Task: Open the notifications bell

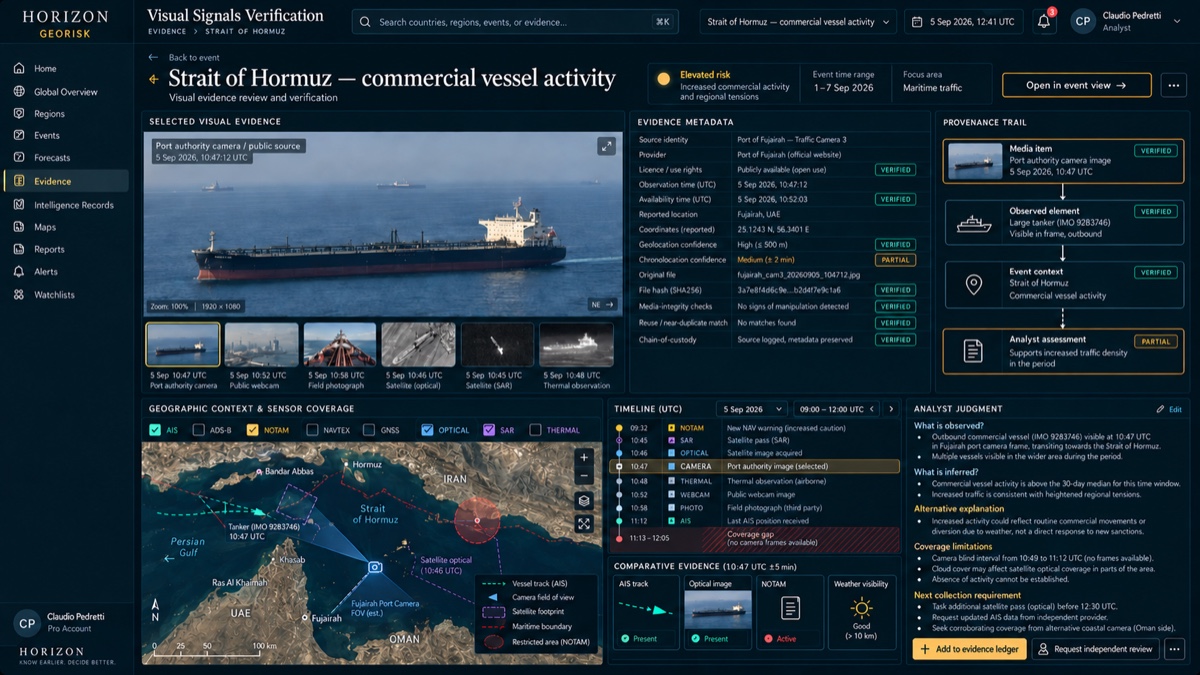Action: coord(1043,22)
